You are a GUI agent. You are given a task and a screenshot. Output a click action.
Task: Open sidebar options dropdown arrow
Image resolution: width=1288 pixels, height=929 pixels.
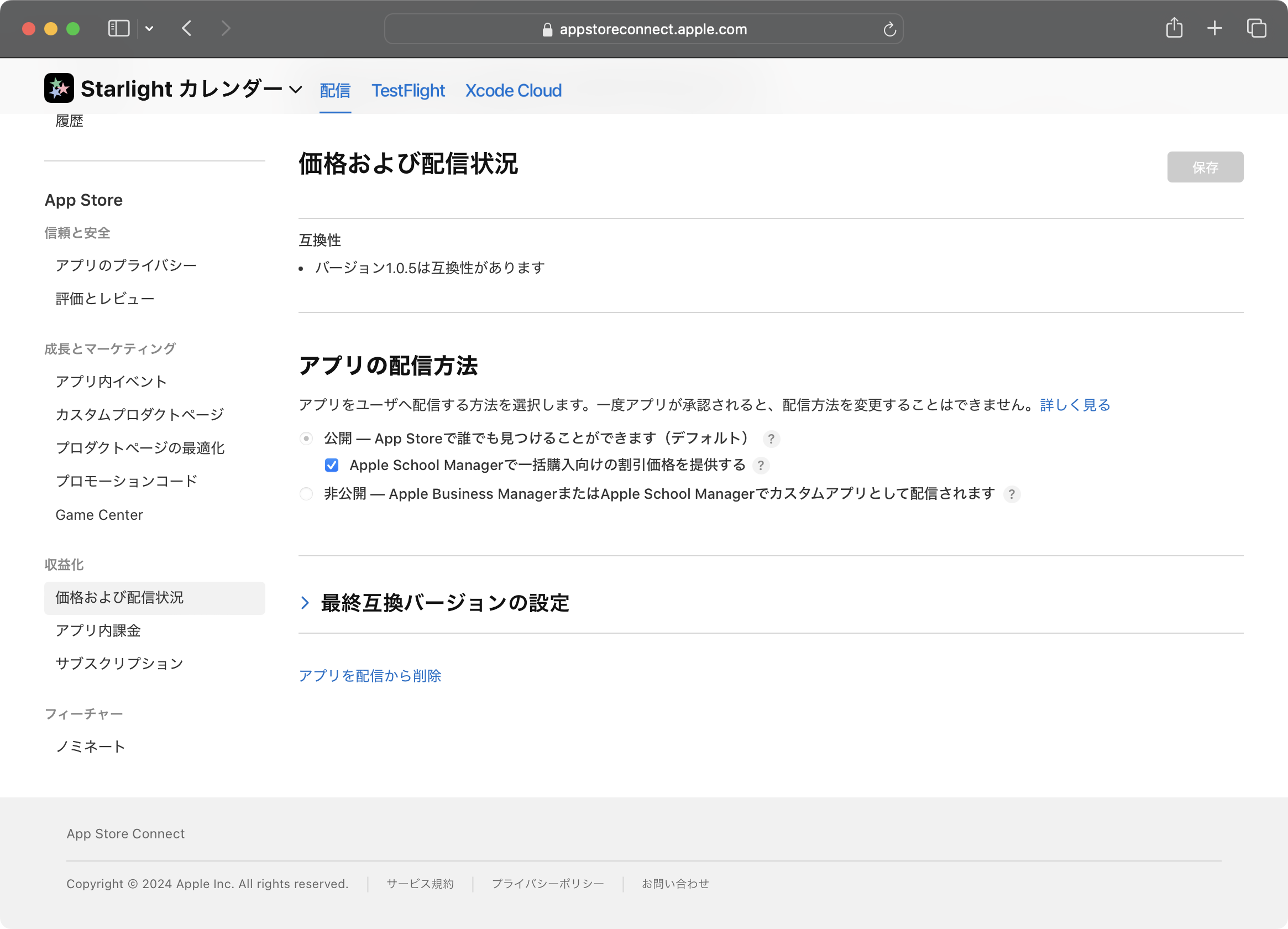click(x=149, y=28)
